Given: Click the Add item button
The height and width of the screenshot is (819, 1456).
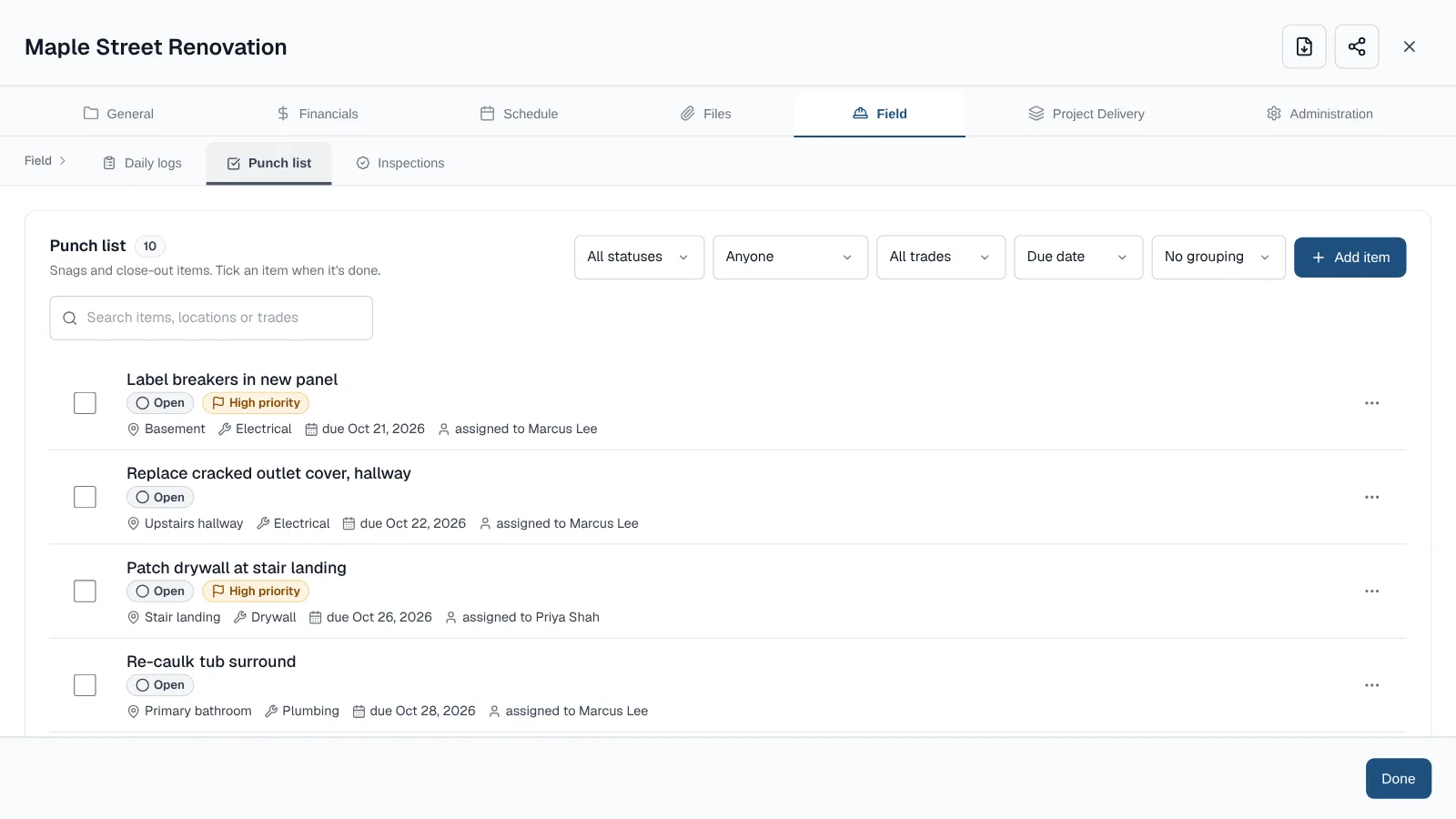Looking at the screenshot, I should [x=1350, y=258].
